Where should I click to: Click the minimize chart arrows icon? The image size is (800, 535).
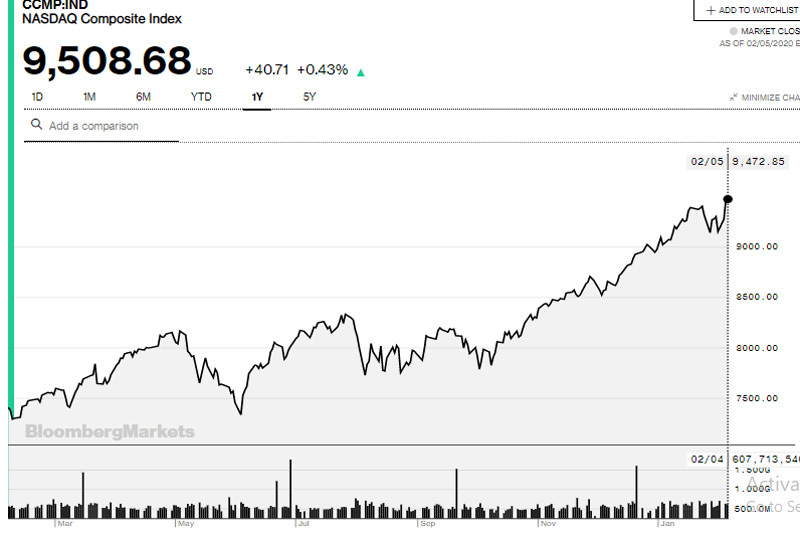pos(734,98)
